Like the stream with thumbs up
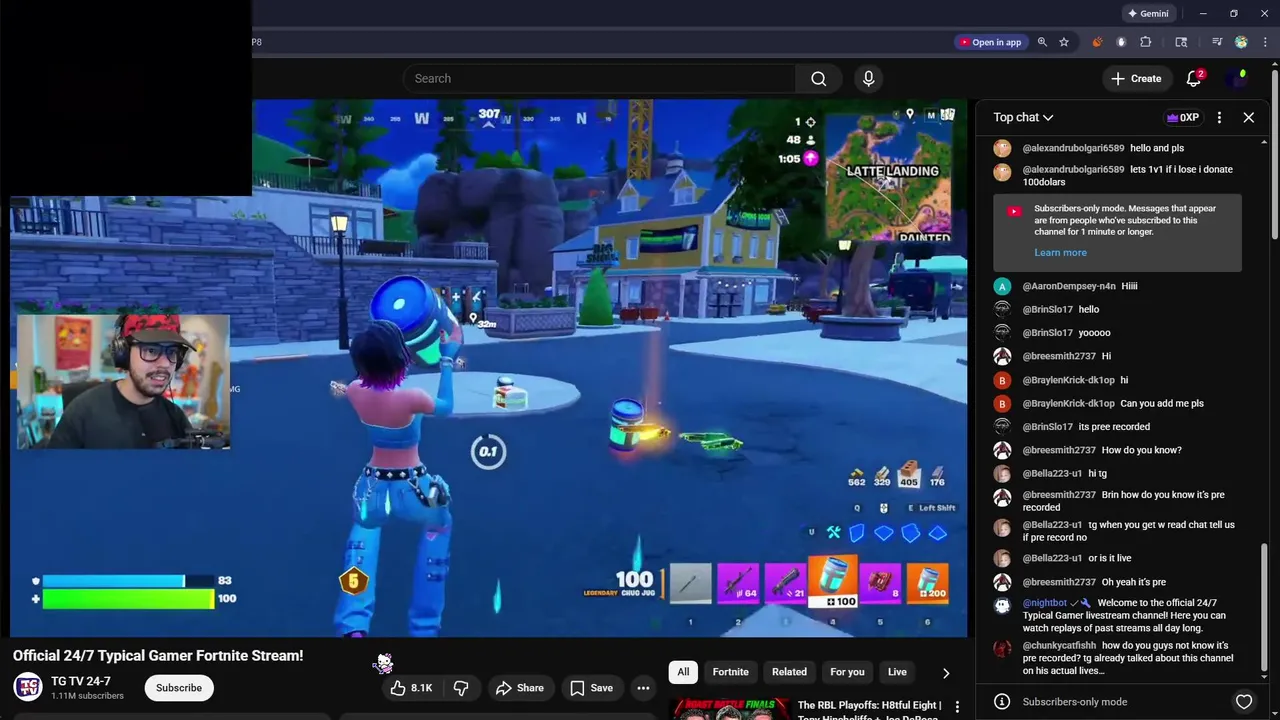 [x=411, y=688]
